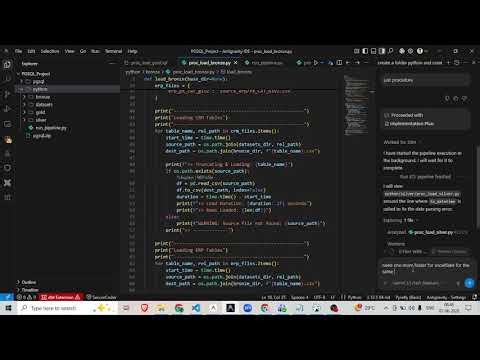
Task: Open chat history icon in agent panel
Action: [457, 63]
